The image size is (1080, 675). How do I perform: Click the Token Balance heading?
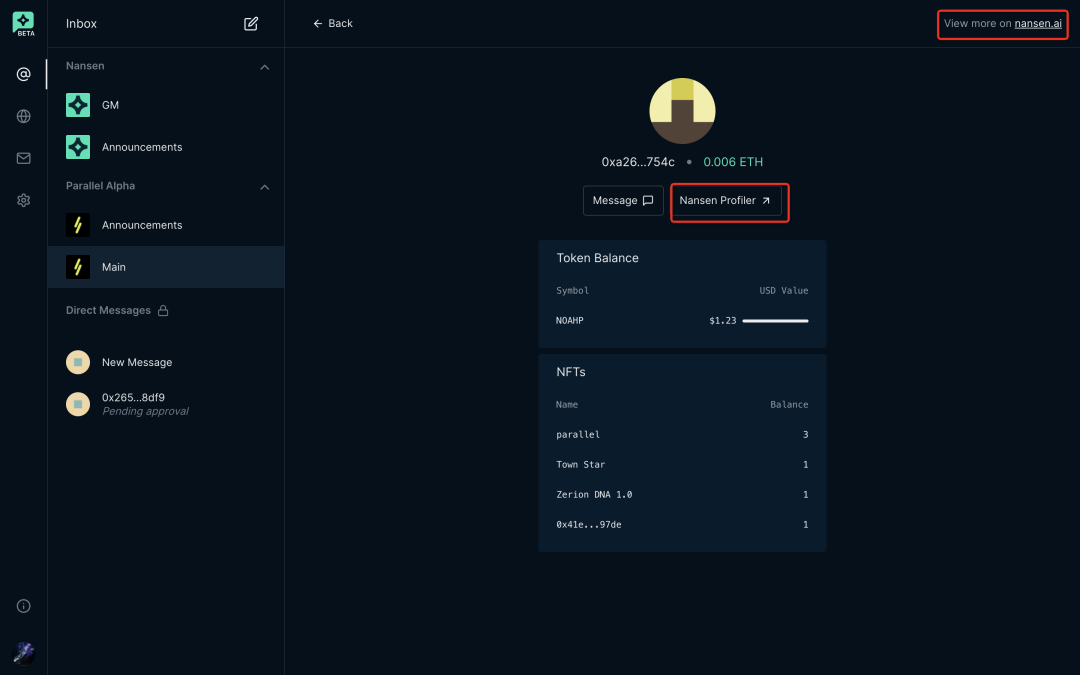coord(597,258)
